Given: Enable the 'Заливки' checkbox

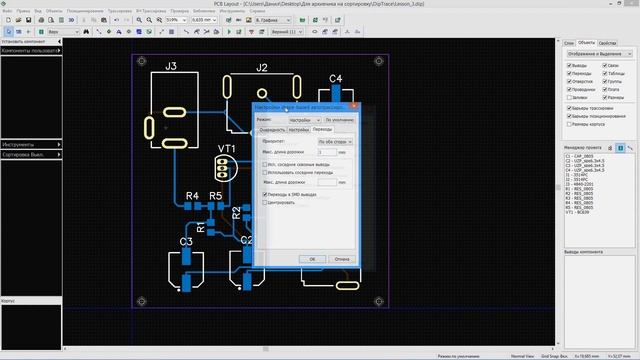Looking at the screenshot, I should coord(569,98).
